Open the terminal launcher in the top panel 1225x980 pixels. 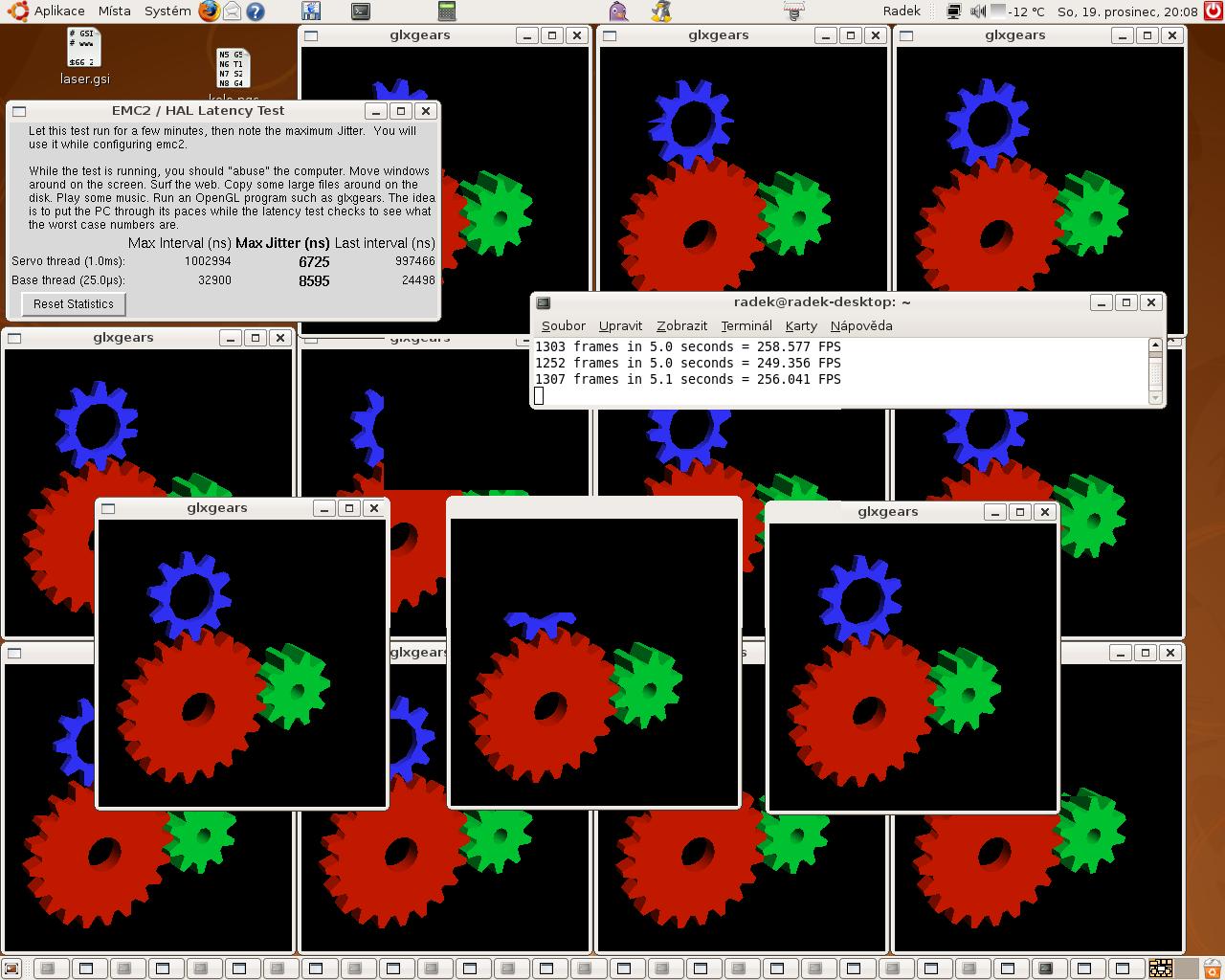(x=361, y=11)
